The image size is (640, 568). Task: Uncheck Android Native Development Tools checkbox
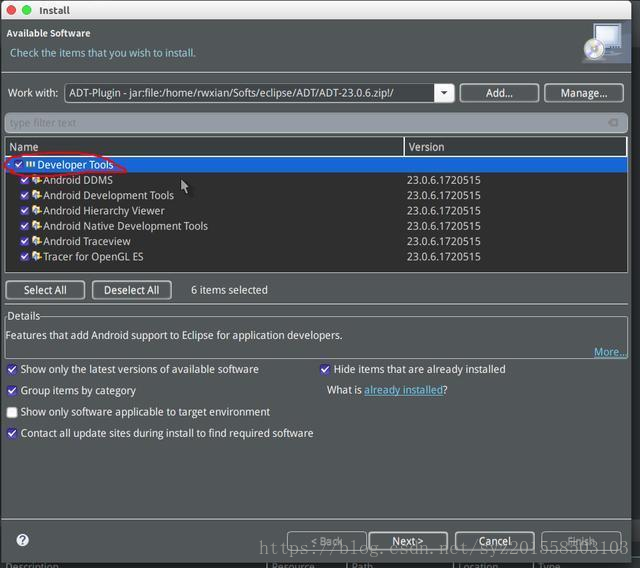click(24, 226)
